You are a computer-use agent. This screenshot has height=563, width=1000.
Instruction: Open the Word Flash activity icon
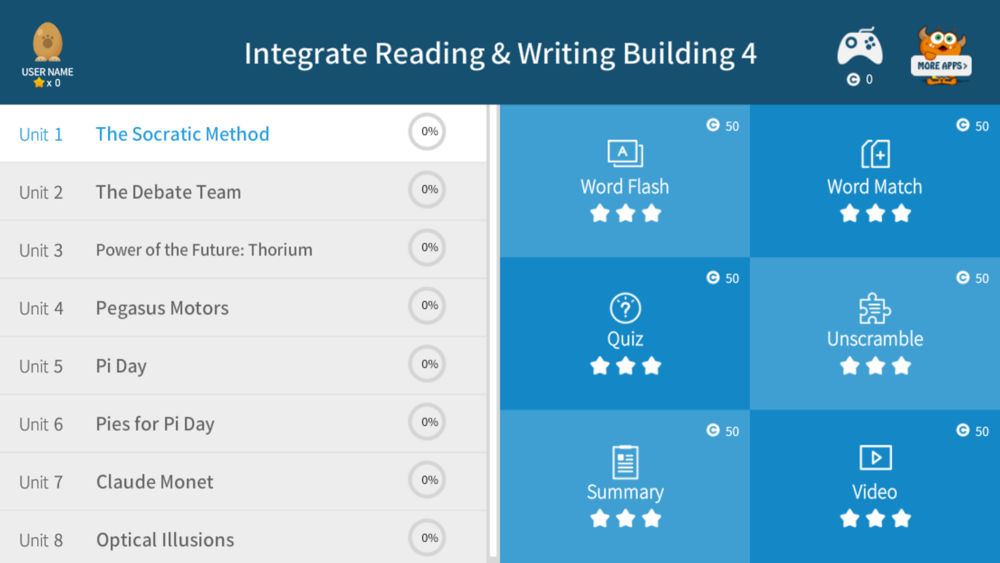click(625, 153)
